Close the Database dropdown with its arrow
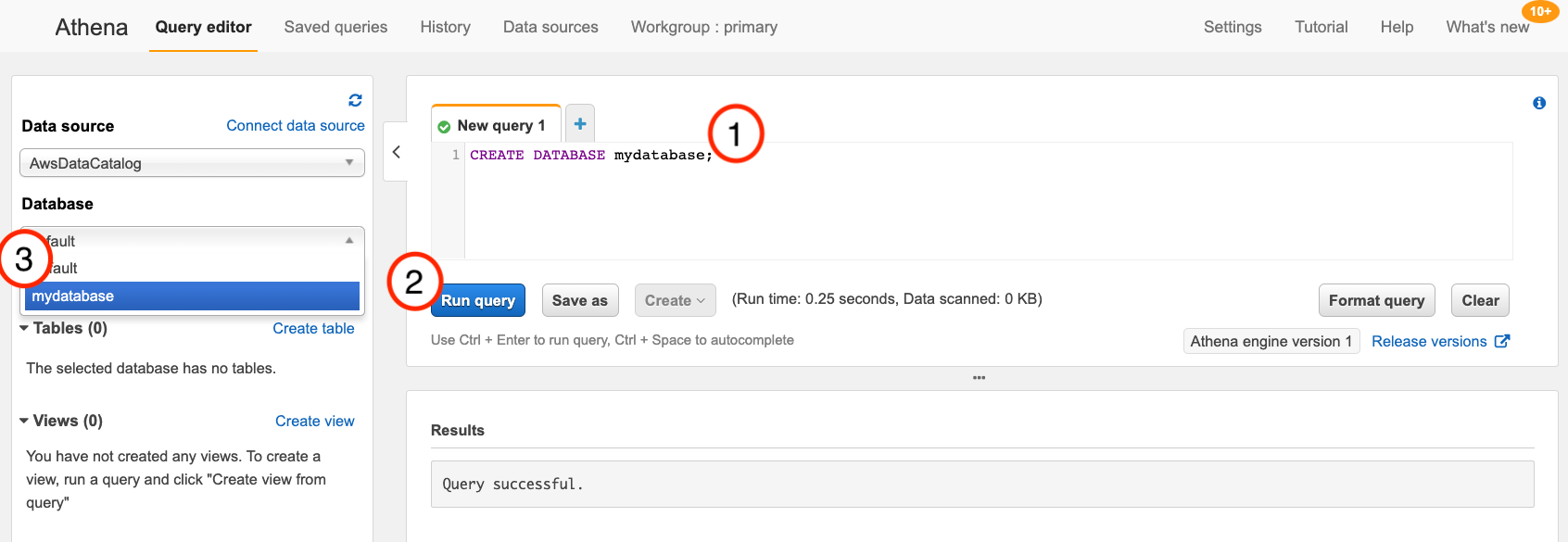This screenshot has width=1568, height=542. tap(349, 240)
